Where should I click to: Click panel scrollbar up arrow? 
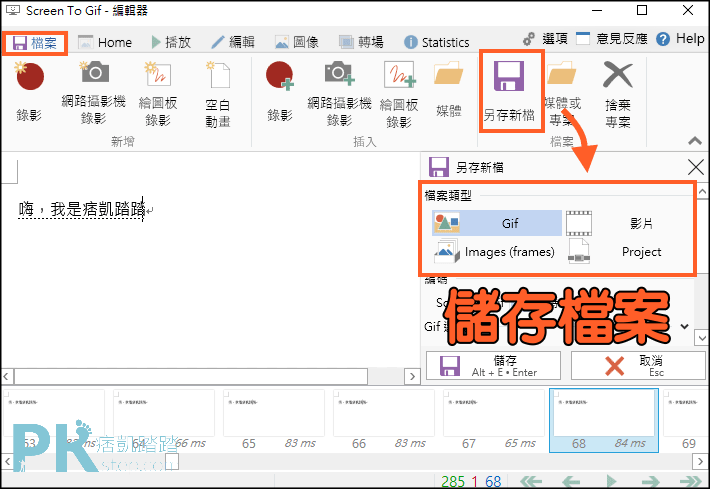702,192
